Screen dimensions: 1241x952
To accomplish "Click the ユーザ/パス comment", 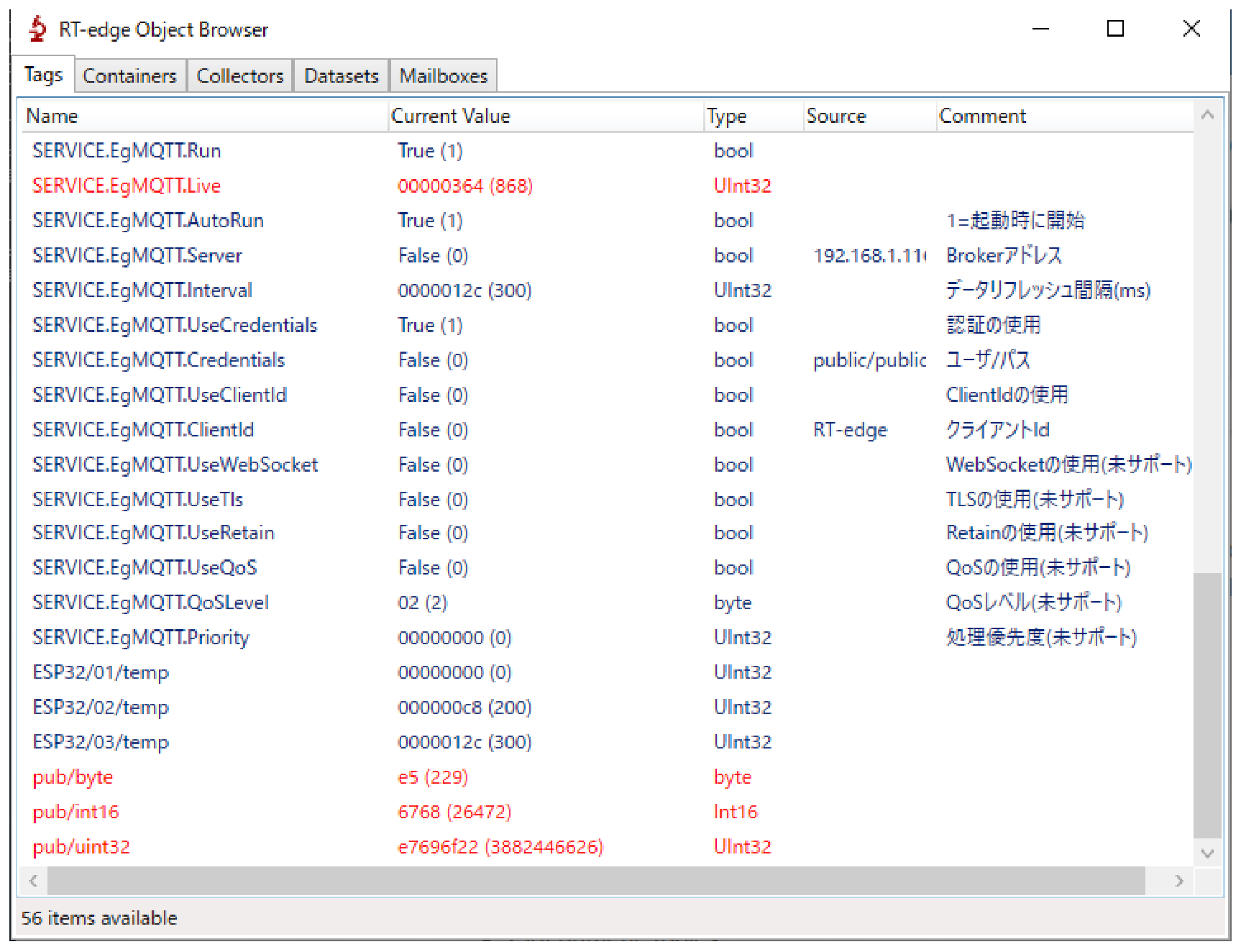I will click(x=988, y=360).
